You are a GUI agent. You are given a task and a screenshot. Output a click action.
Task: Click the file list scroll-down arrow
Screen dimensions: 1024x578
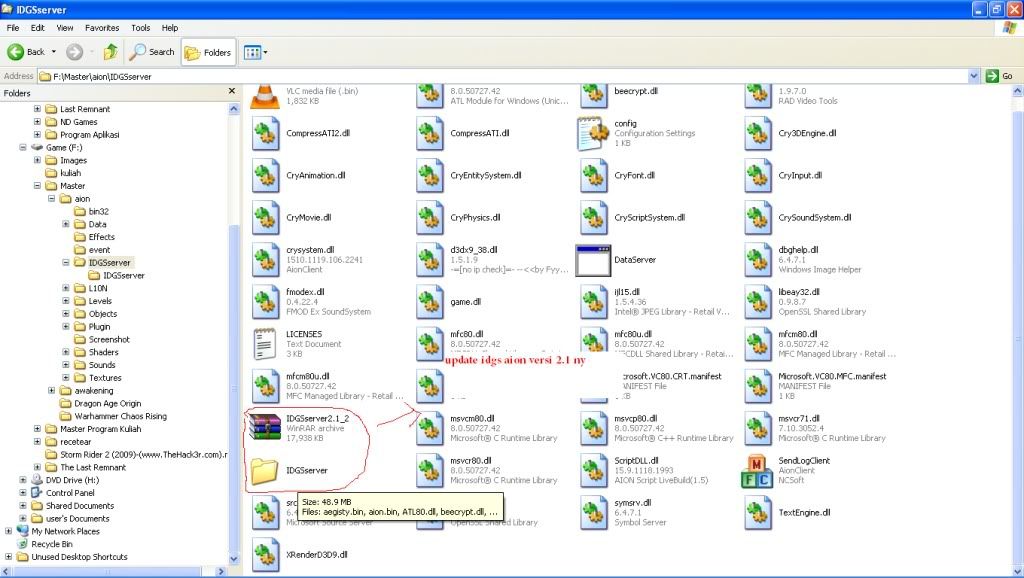[1017, 570]
